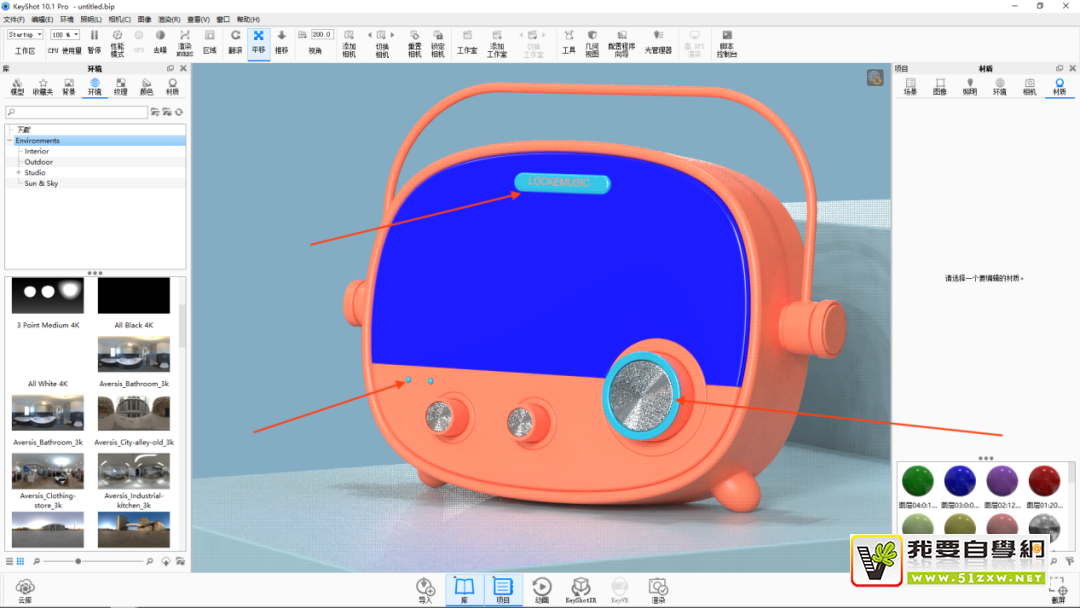Toggle Pause (暂停) real-time rendering

coord(94,40)
